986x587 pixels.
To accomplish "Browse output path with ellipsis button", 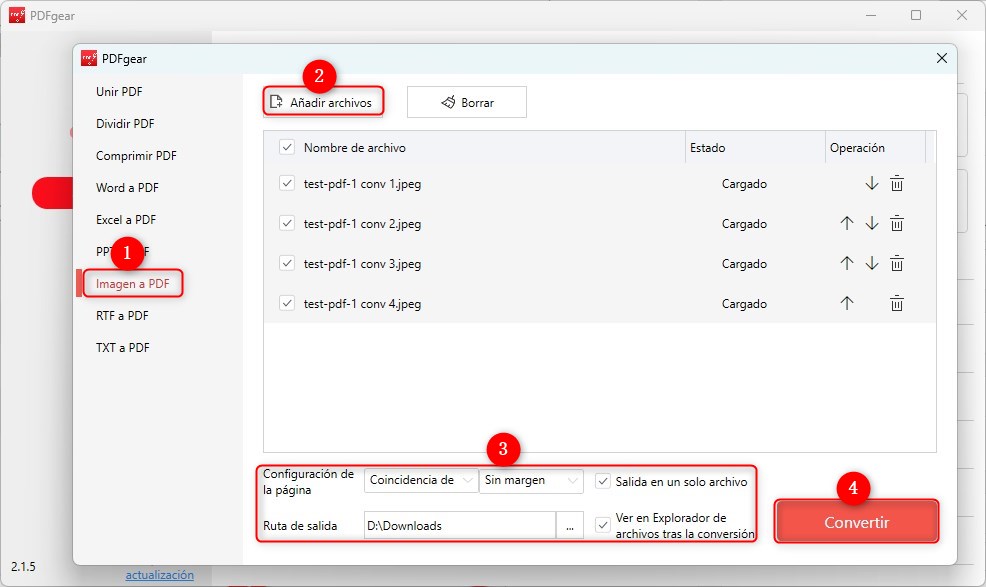I will (x=570, y=525).
